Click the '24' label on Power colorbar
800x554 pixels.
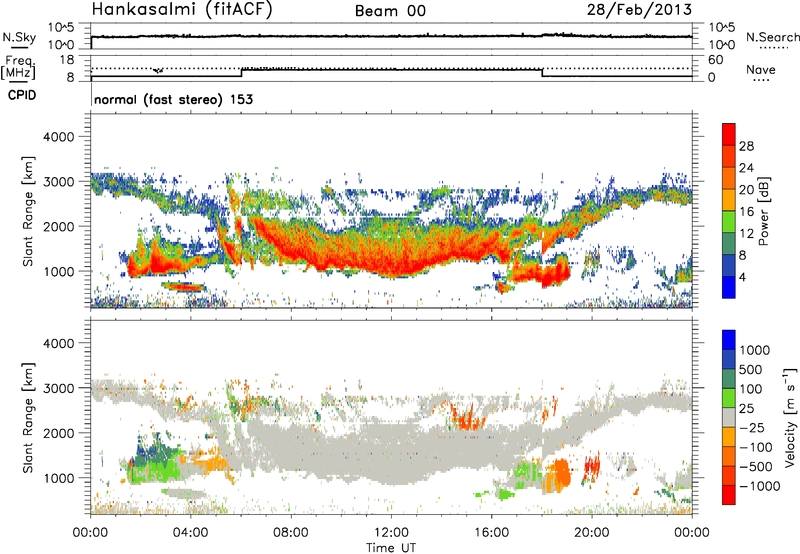(x=746, y=168)
